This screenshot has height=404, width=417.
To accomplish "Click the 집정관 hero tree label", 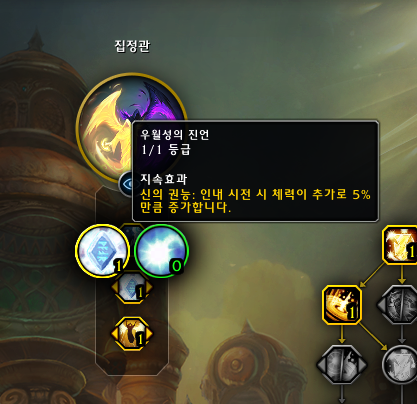I will [132, 46].
